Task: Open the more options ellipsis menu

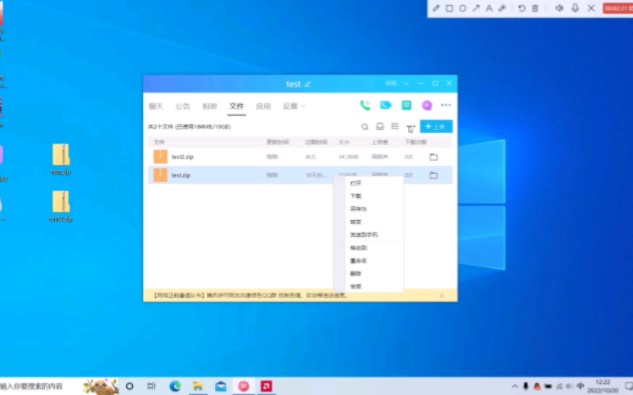Action: (x=446, y=105)
